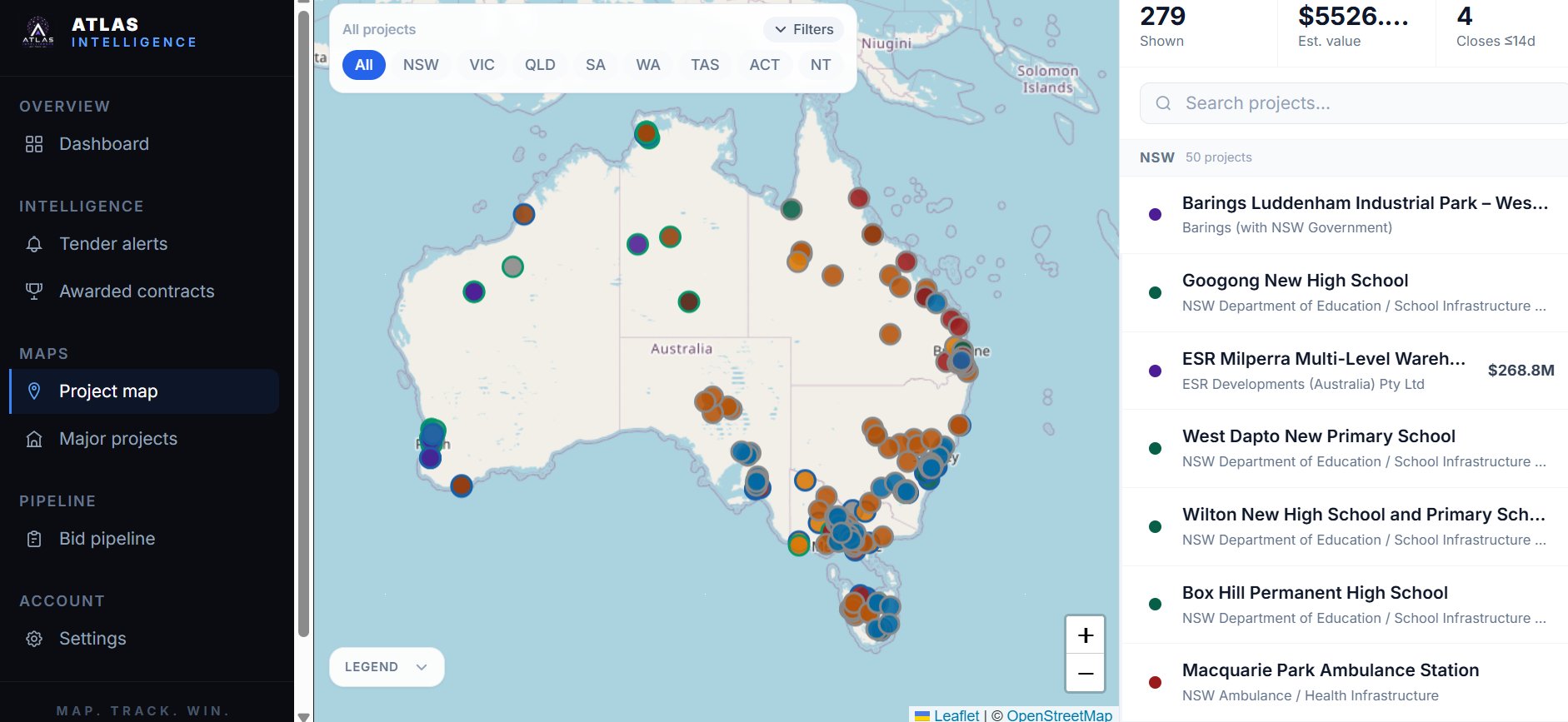
Task: Open Major projects page
Action: coord(144,439)
